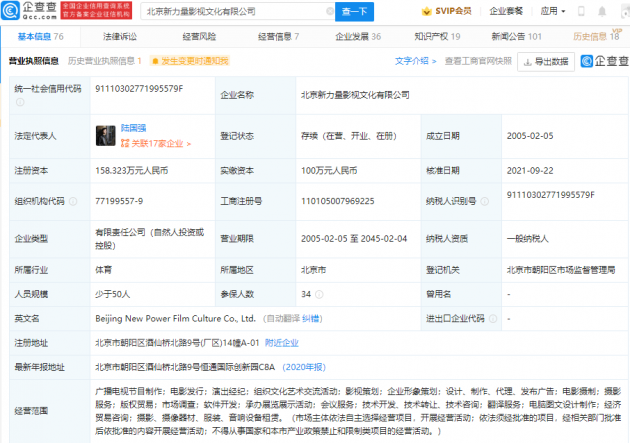
Task: Switch to 知识产权 tab
Action: (x=437, y=37)
